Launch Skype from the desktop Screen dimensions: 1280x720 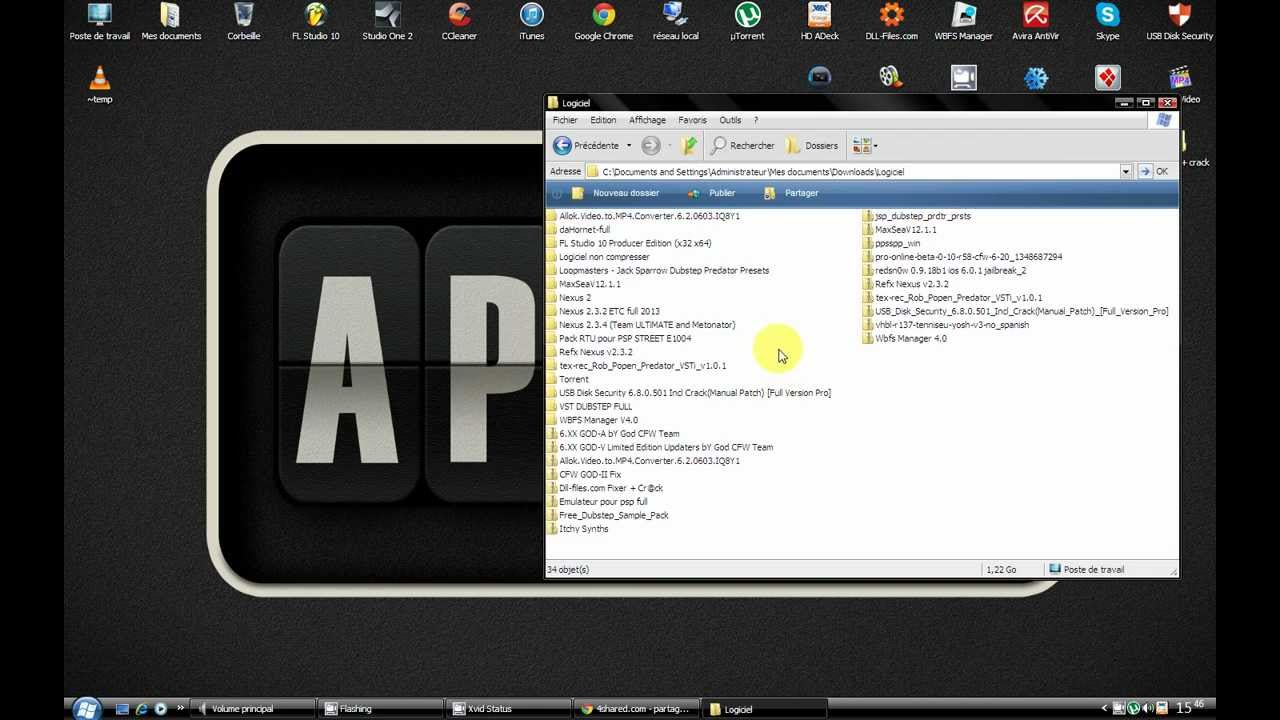1107,22
